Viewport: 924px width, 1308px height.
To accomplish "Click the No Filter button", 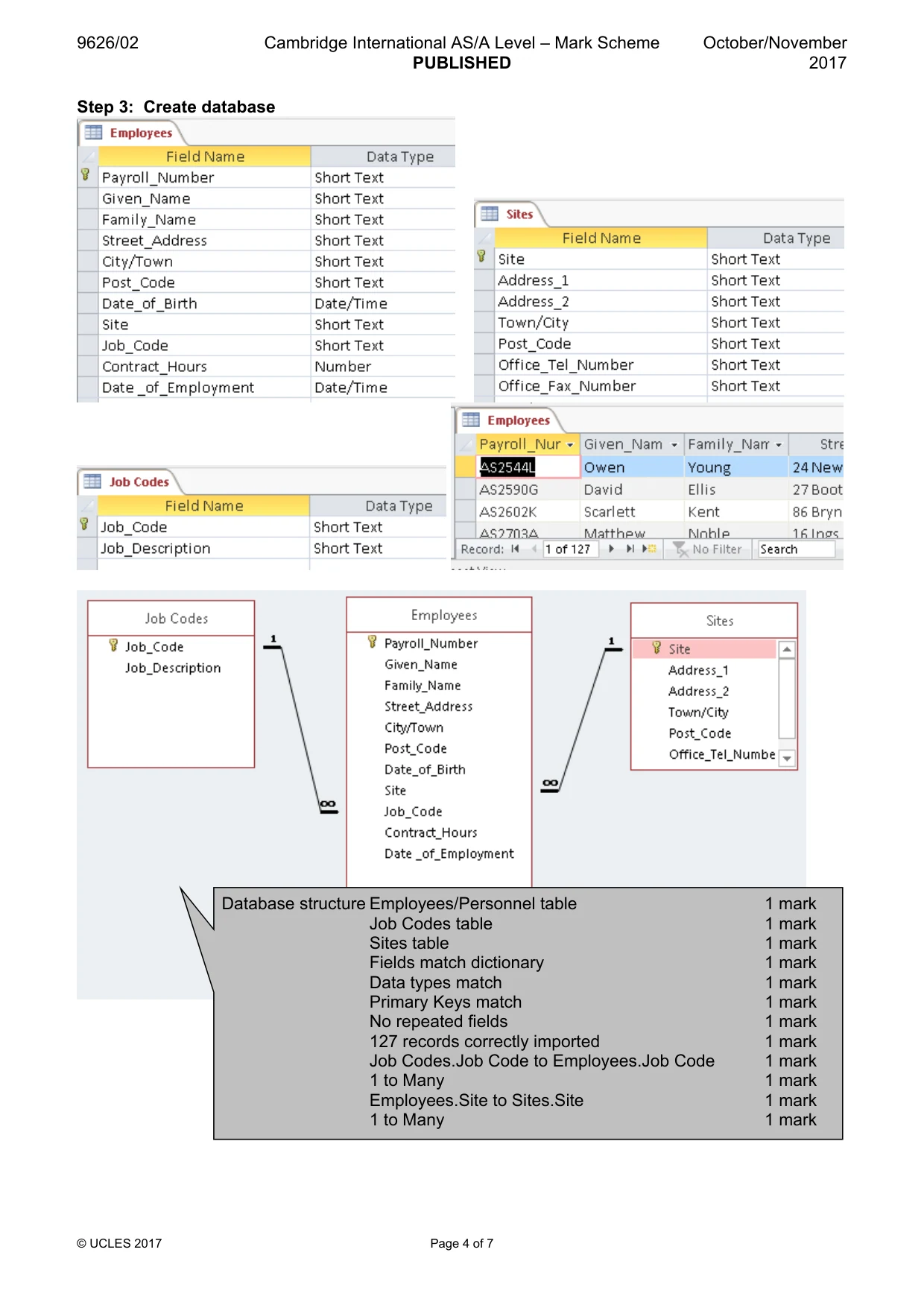I will [708, 549].
